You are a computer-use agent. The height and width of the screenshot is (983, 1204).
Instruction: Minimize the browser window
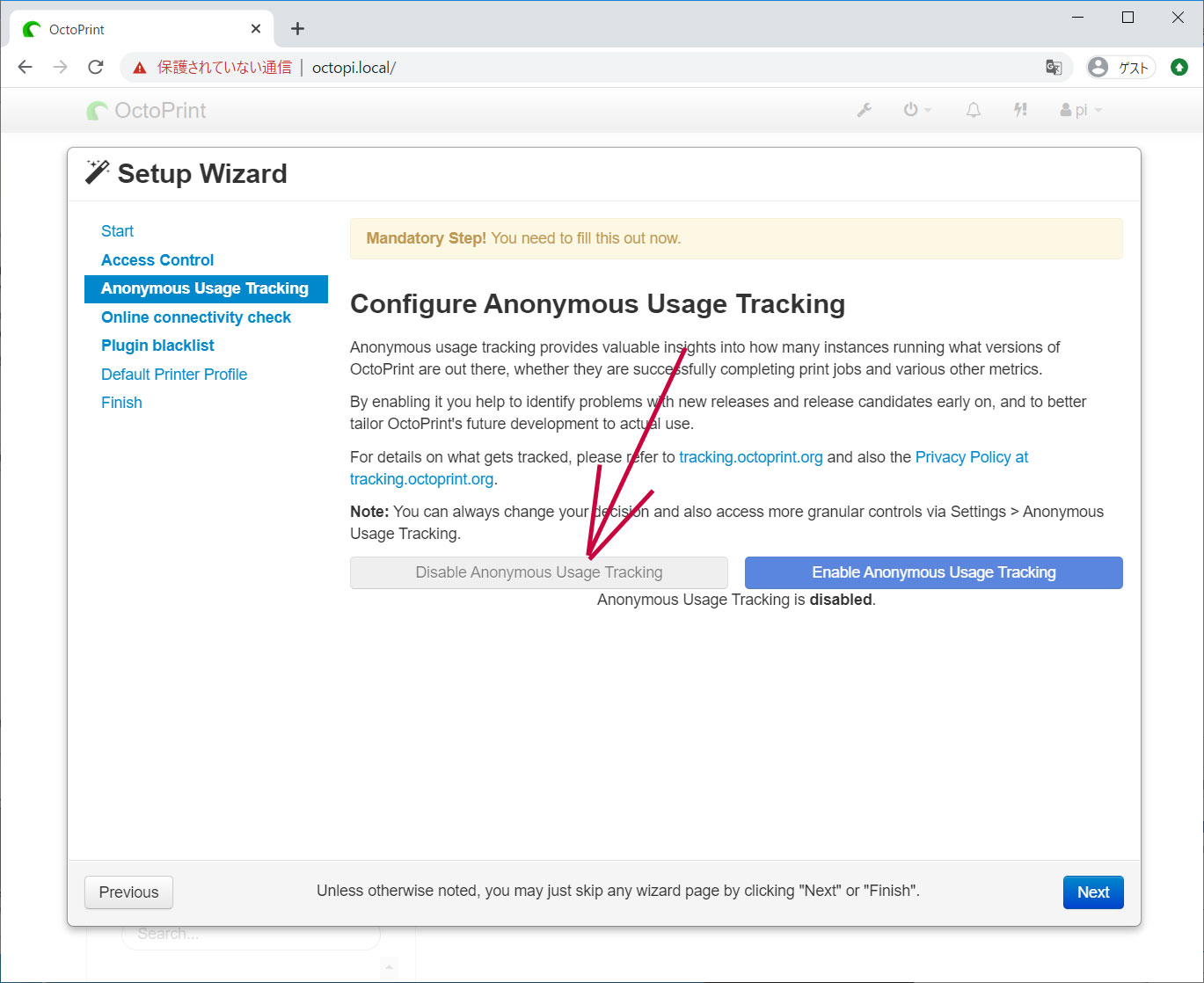coord(1078,18)
